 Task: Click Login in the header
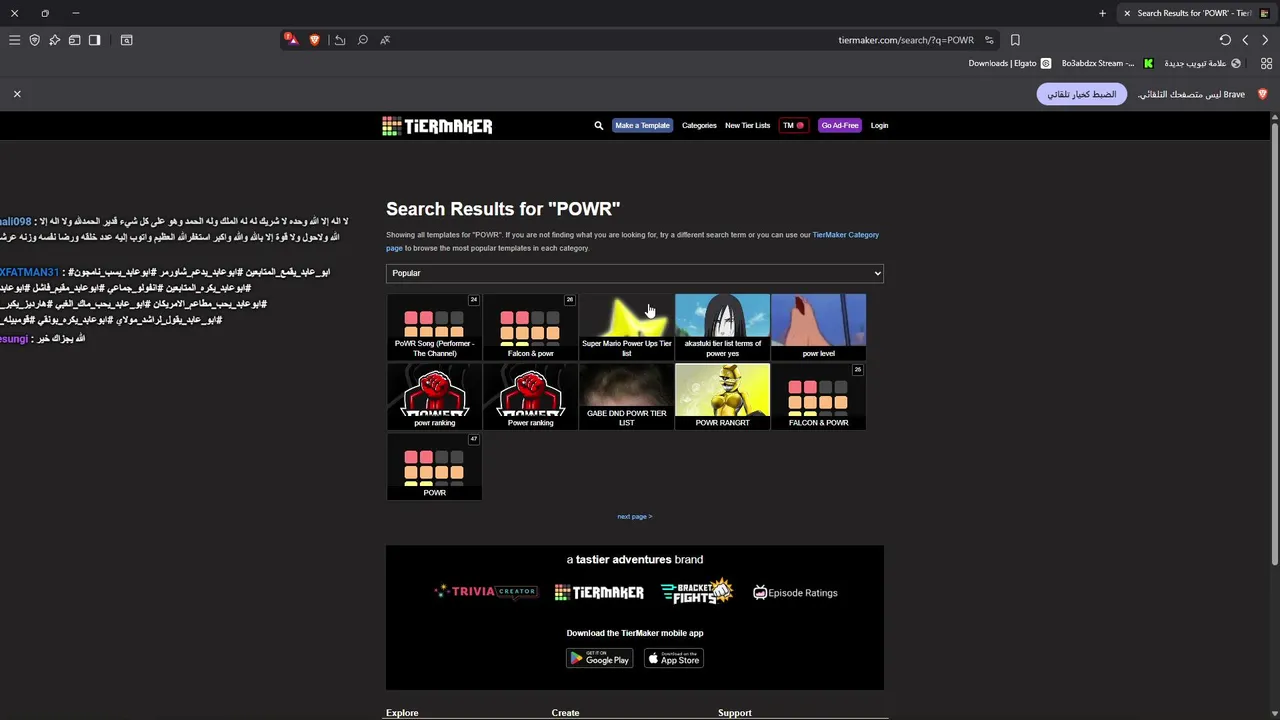pyautogui.click(x=879, y=125)
